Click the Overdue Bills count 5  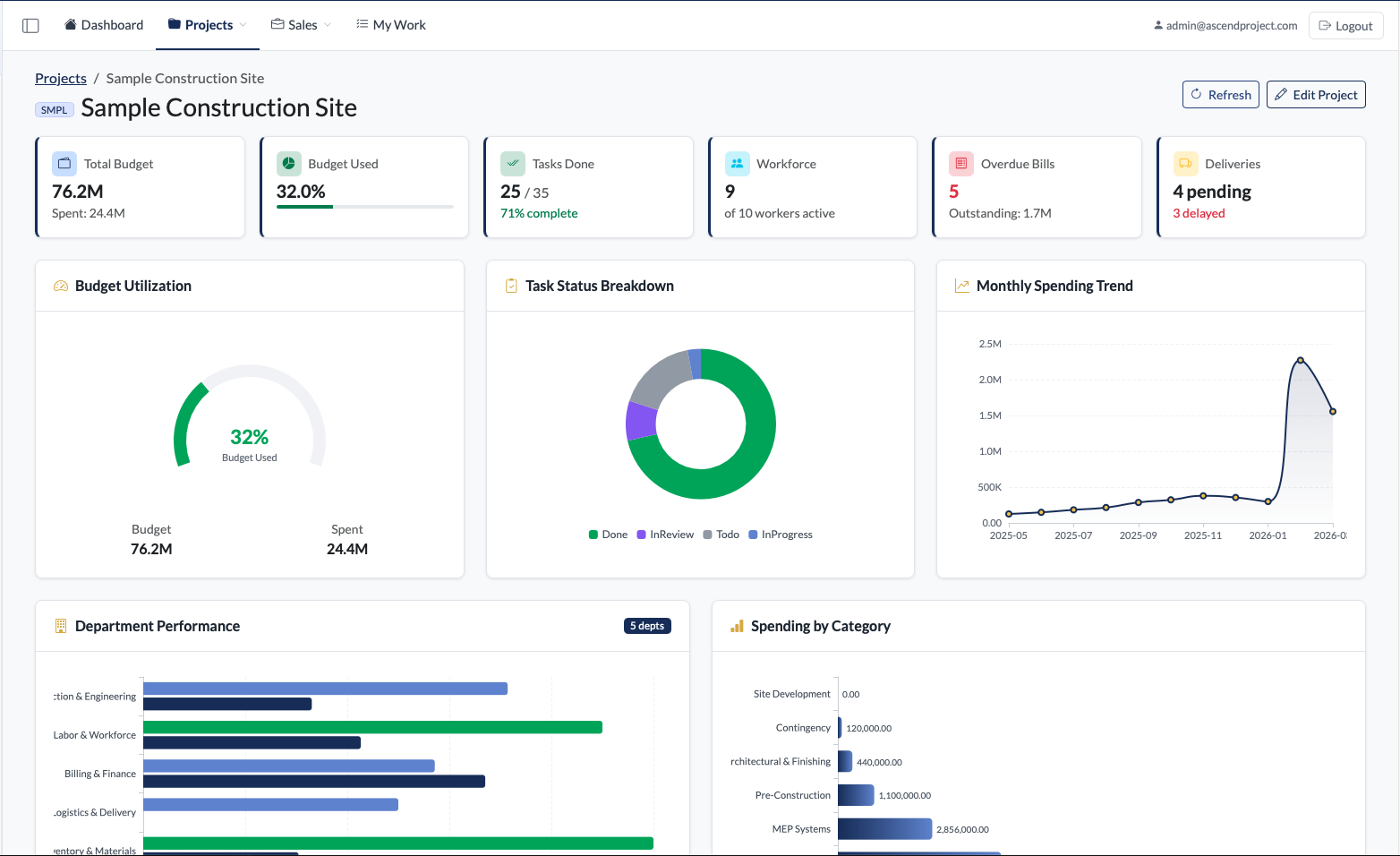pos(954,192)
